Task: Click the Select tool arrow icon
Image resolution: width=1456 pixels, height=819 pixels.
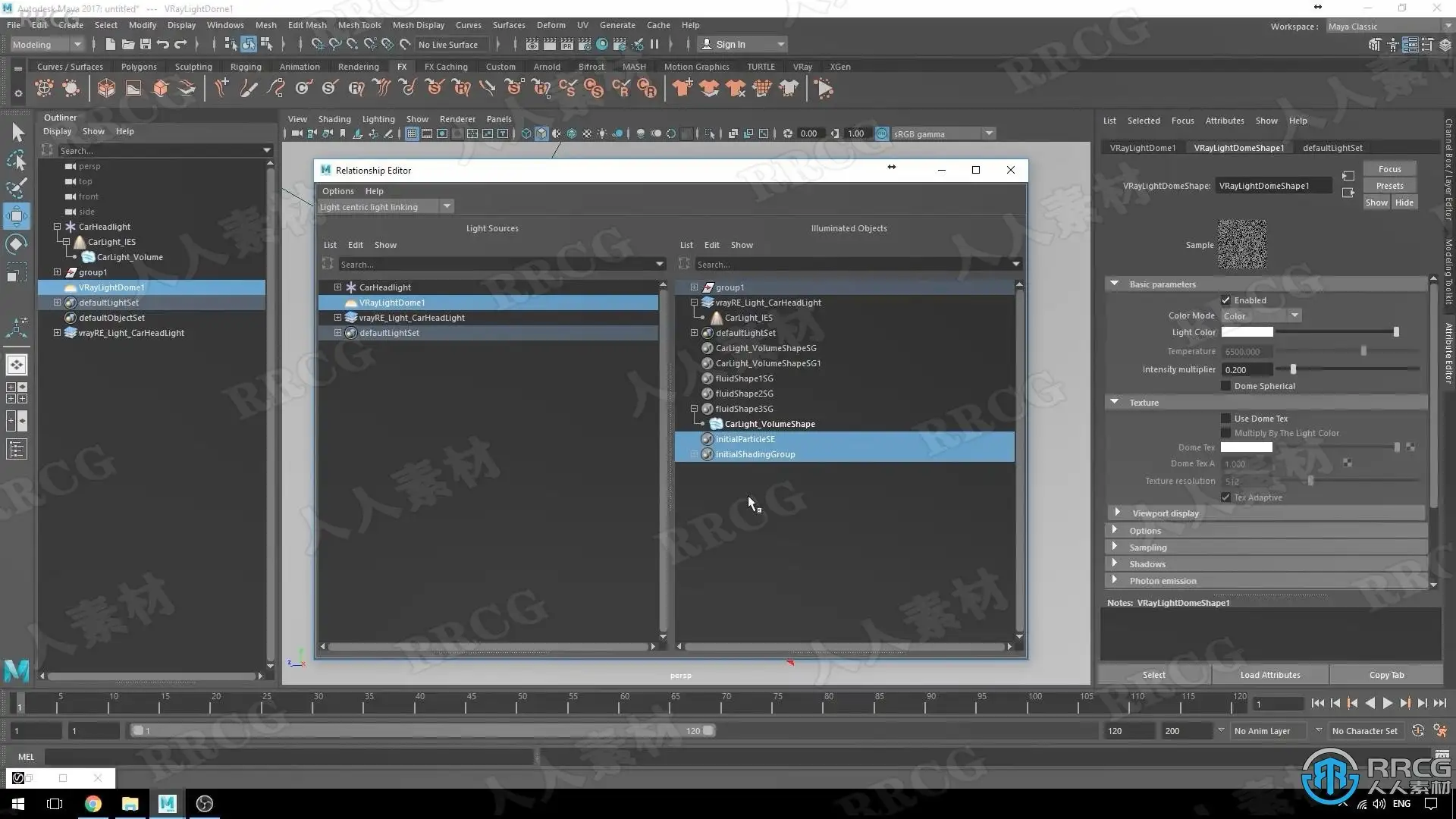Action: point(17,133)
